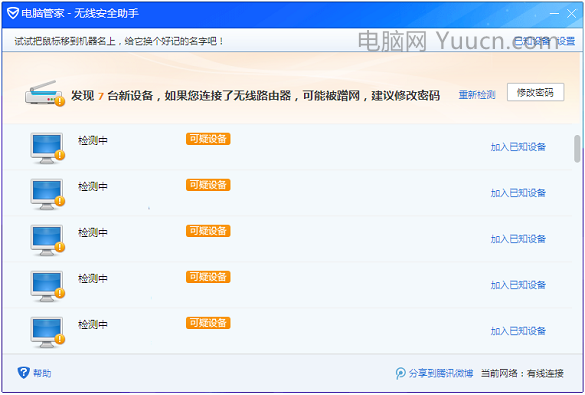Open the 已知设备 link at top right
This screenshot has height=395, width=585.
click(x=532, y=41)
